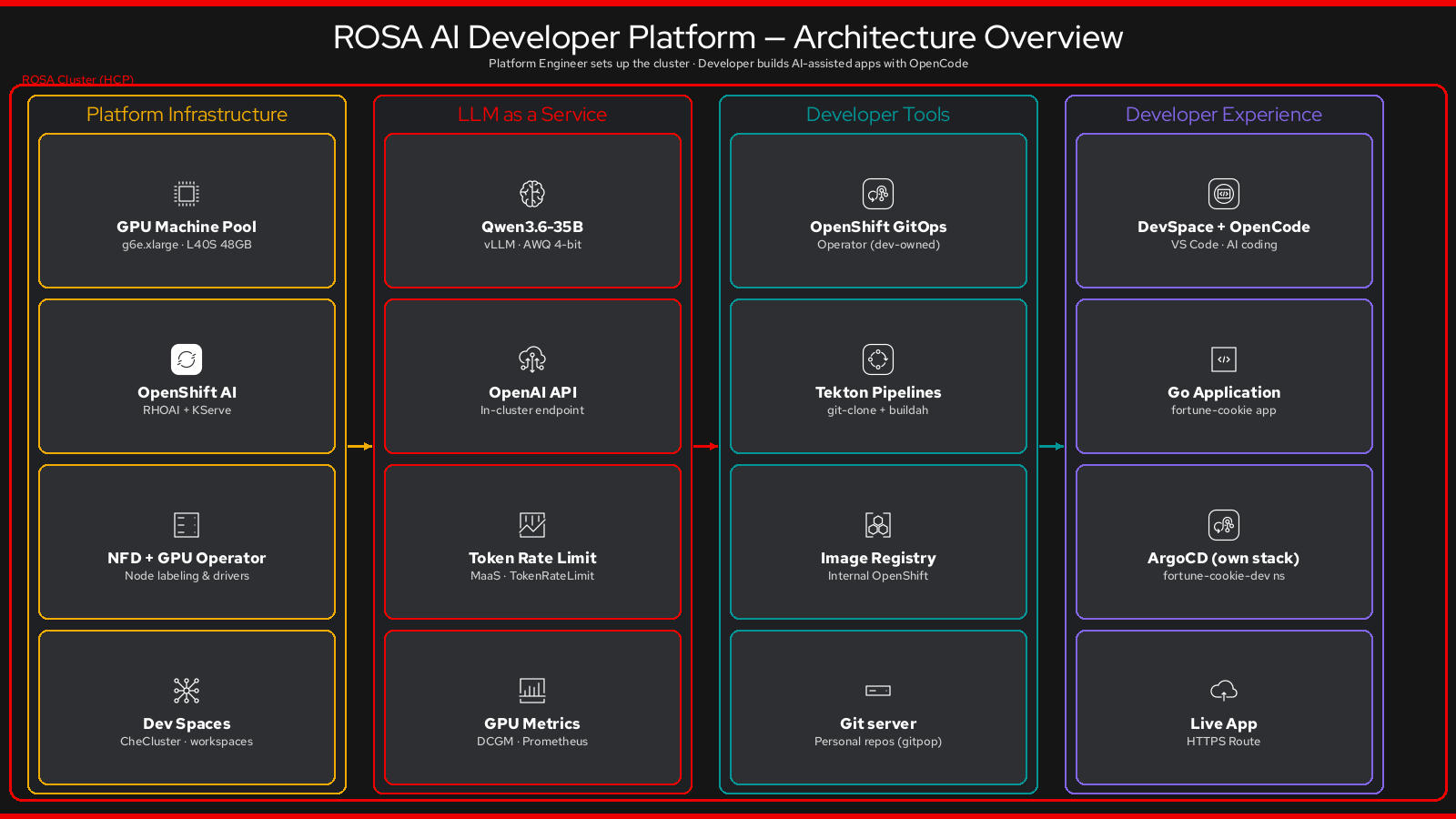The width and height of the screenshot is (1456, 819).
Task: Click the 'Go Application' card title
Action: point(1224,392)
